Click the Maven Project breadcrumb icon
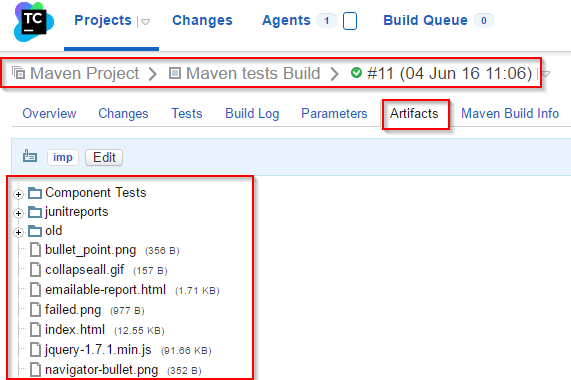 pos(18,73)
